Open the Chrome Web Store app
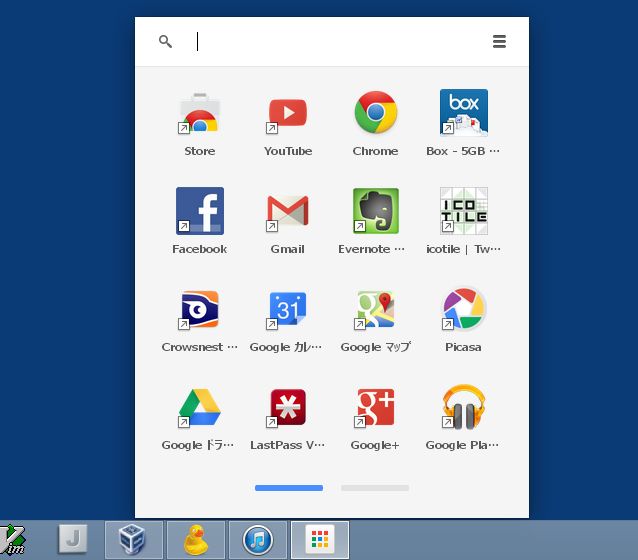This screenshot has width=638, height=560. (199, 113)
